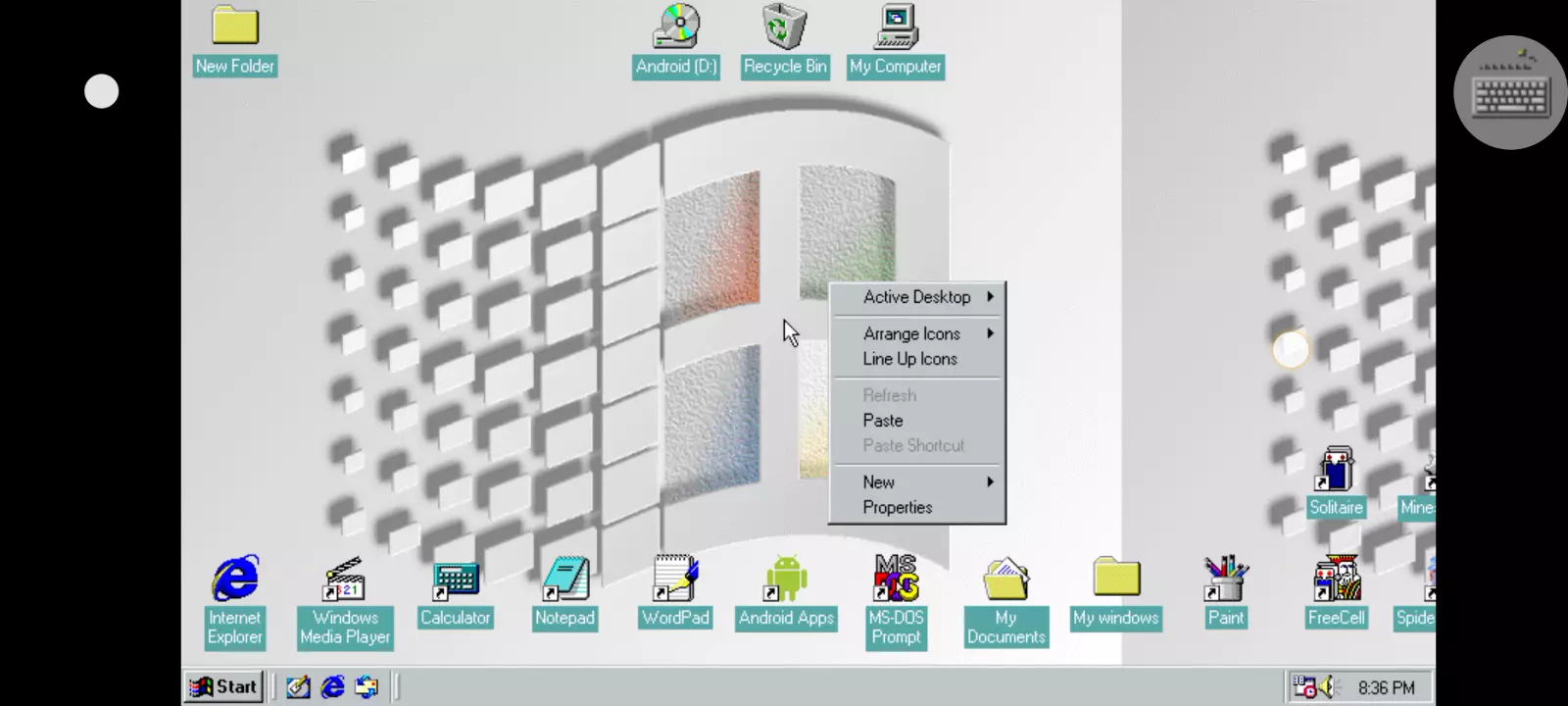Expand the New submenu in the context menu
This screenshot has width=1568, height=706.
click(917, 482)
